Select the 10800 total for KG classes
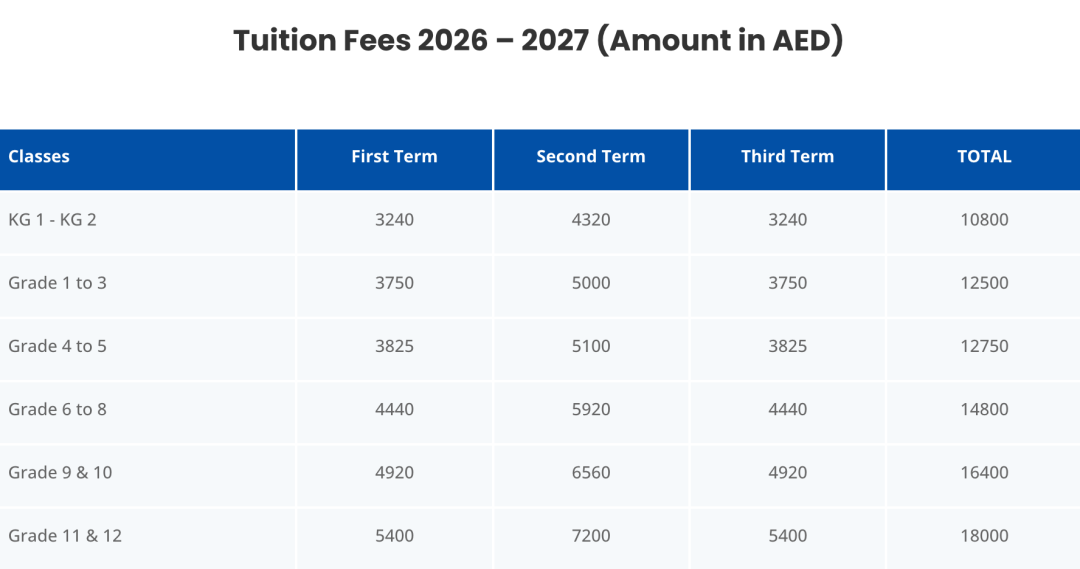The height and width of the screenshot is (569, 1080). tap(984, 220)
